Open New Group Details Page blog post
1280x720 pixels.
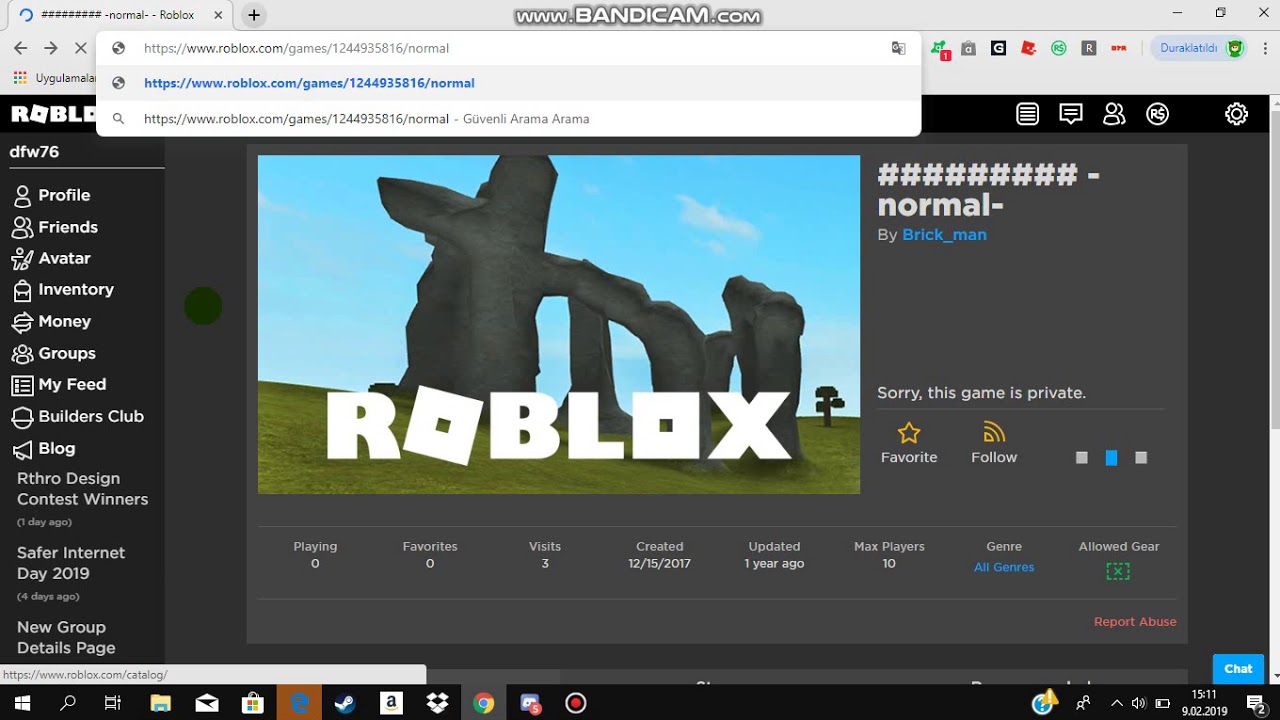coord(65,637)
